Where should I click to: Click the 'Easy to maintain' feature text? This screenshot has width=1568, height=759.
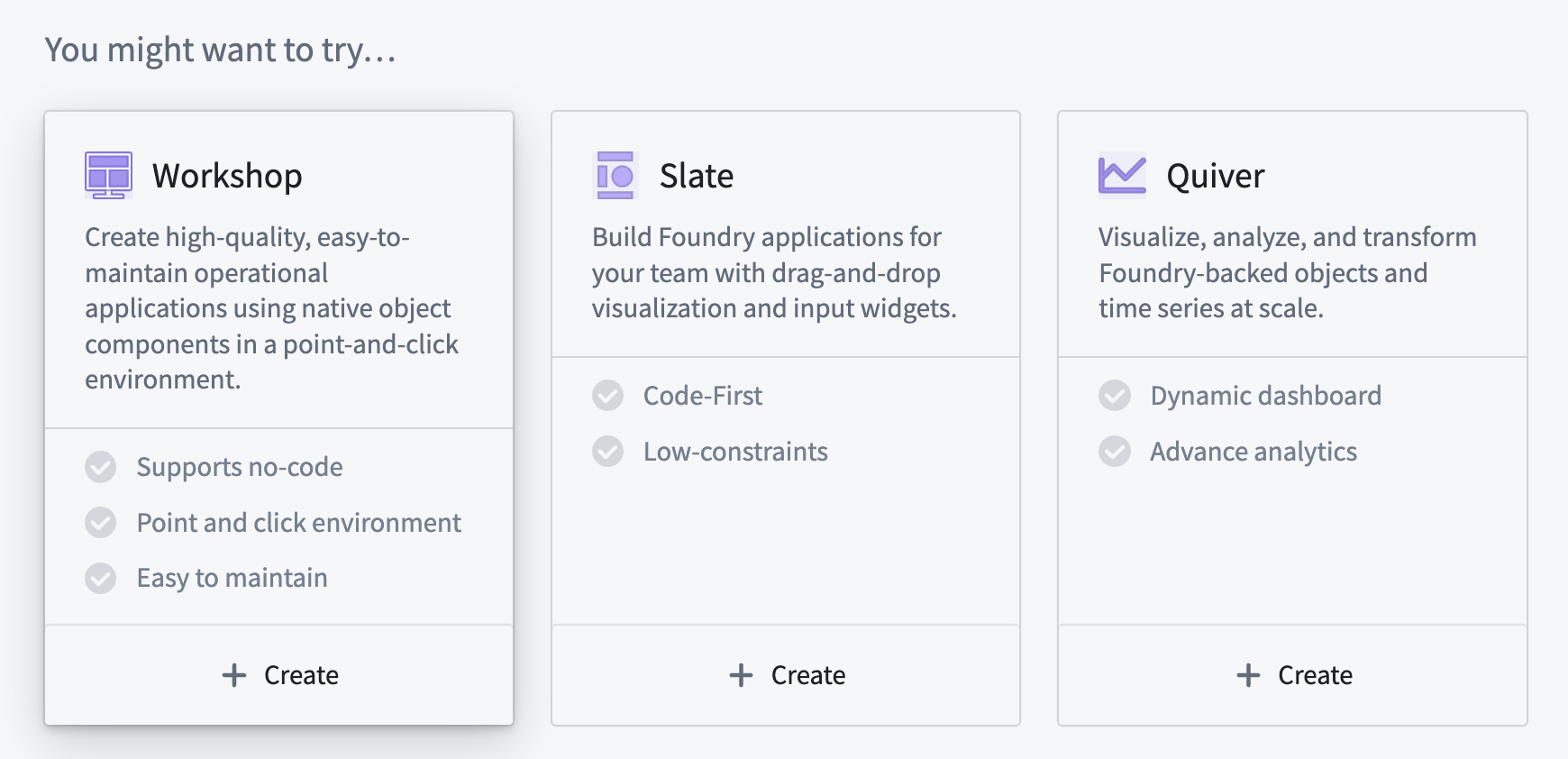click(232, 578)
